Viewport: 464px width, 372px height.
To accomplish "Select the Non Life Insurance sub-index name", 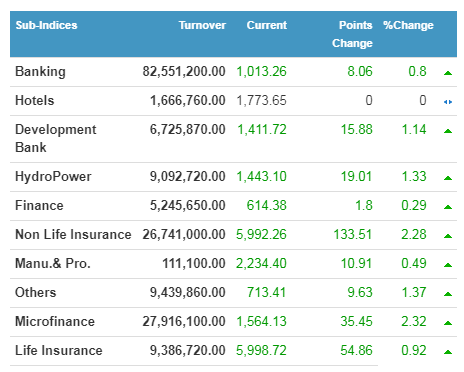I will pos(73,234).
